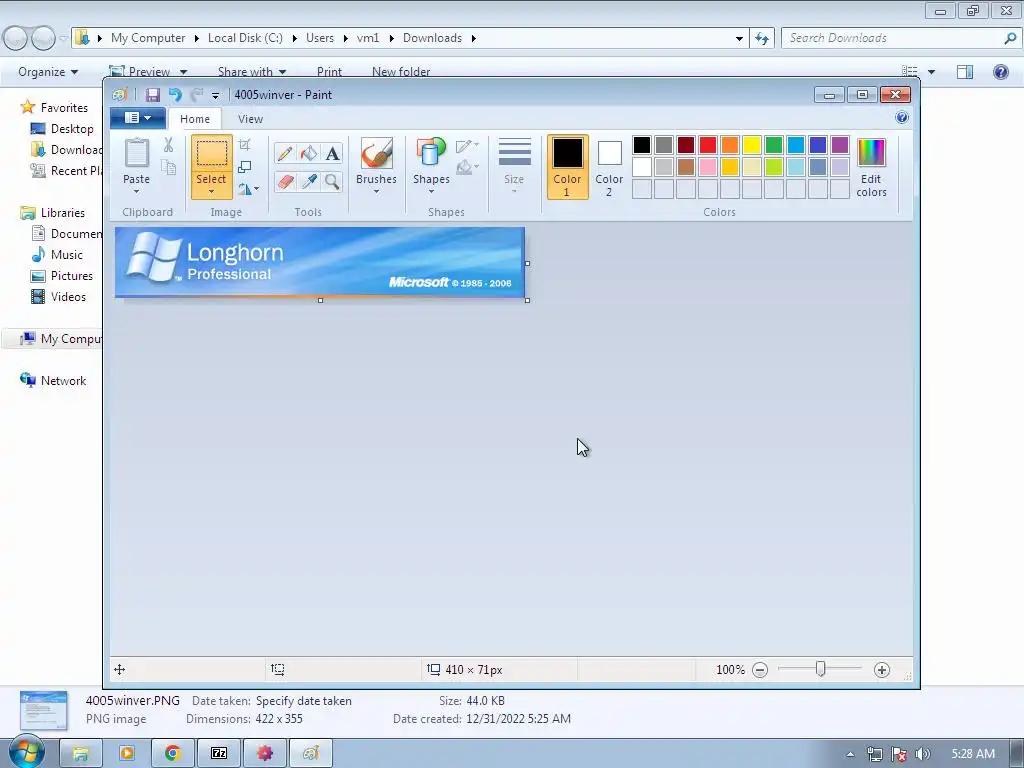Activate Color 1 foreground selector
This screenshot has height=768, width=1024.
click(x=567, y=167)
